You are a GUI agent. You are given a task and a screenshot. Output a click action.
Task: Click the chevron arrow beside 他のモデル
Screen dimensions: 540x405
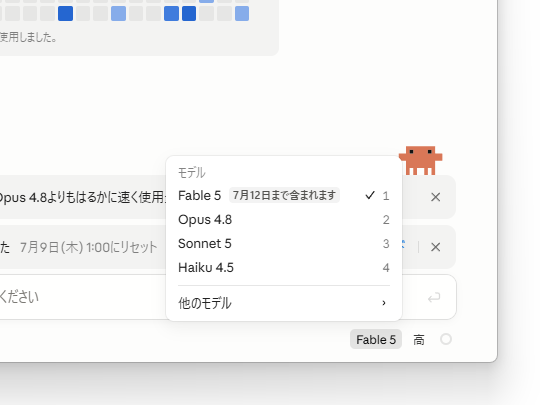(x=384, y=303)
